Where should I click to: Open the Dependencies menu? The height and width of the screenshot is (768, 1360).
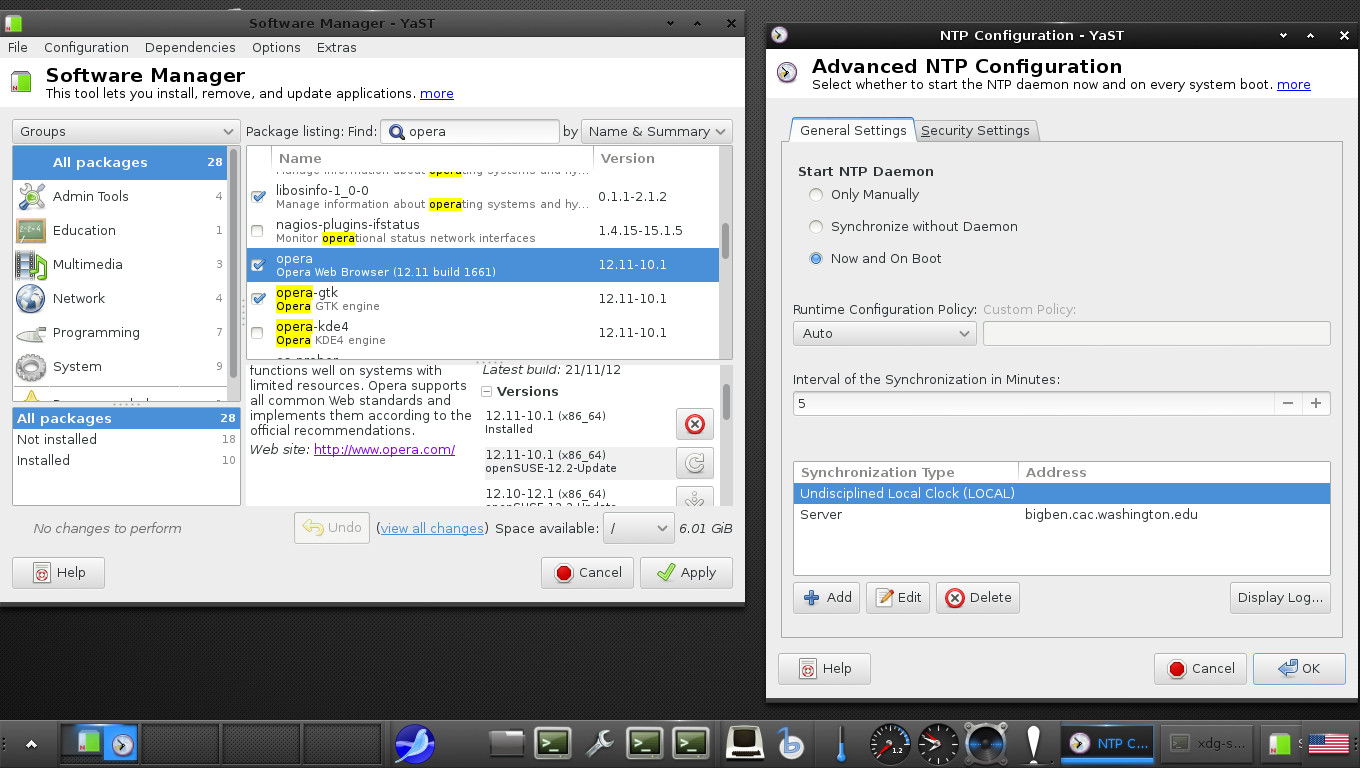click(x=190, y=47)
